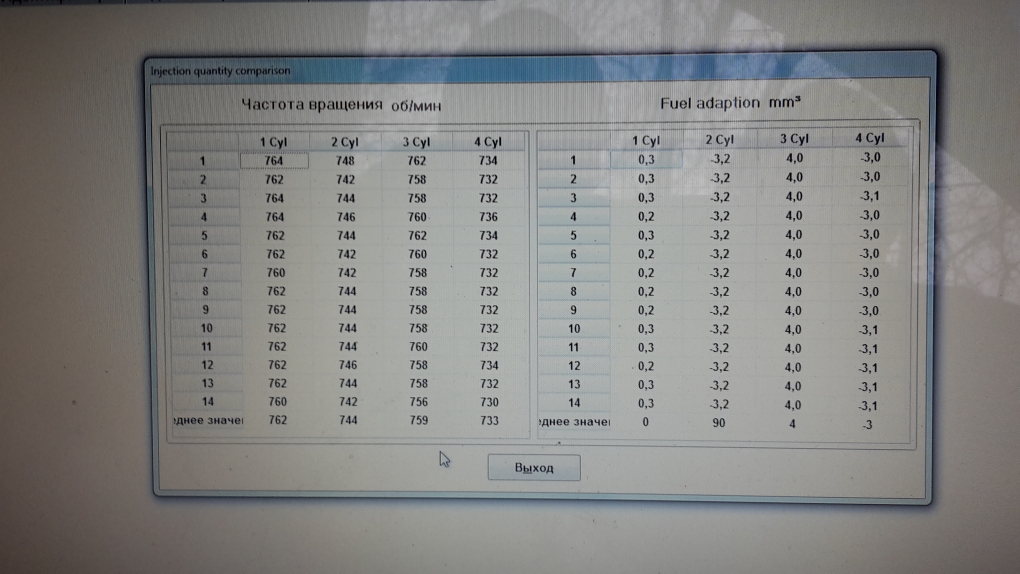Click the Выход exit button

(x=533, y=468)
